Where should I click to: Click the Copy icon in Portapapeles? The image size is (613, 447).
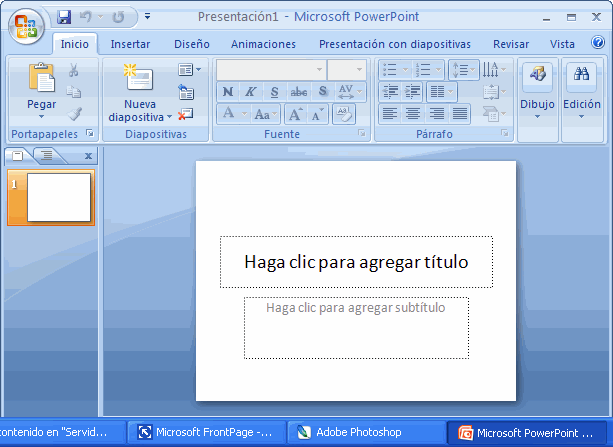tap(73, 92)
